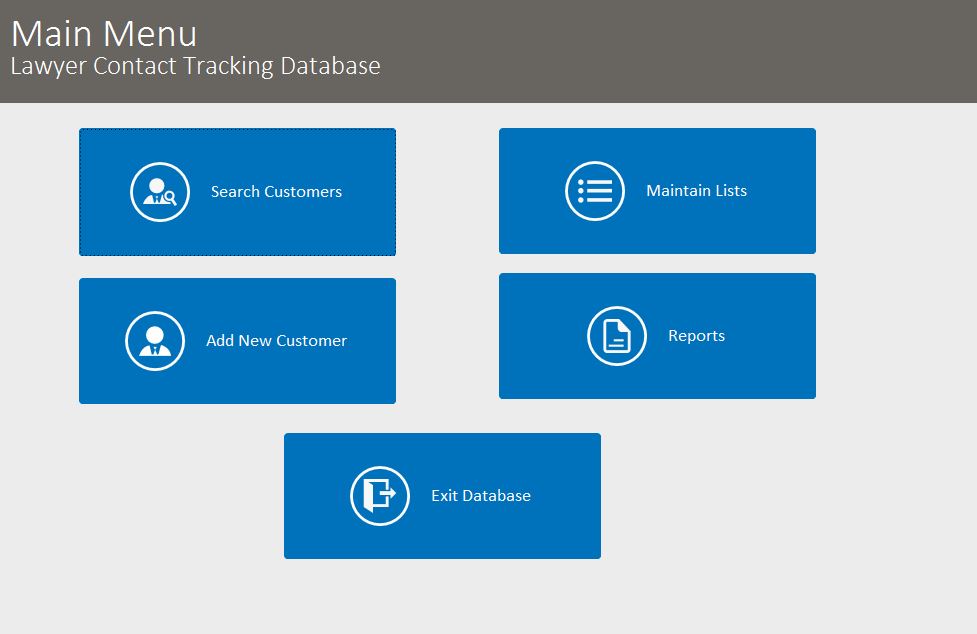Open the Maintain Lists label
The width and height of the screenshot is (977, 634).
[x=696, y=191]
